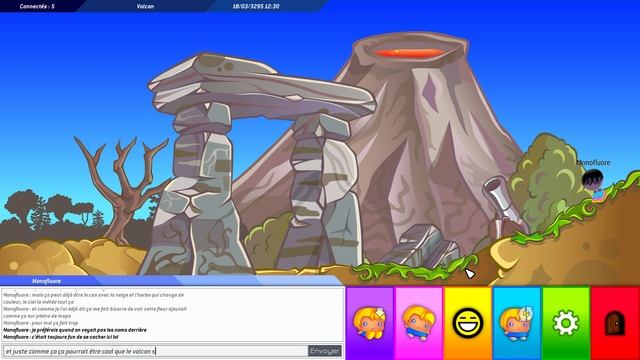This screenshot has width=640, height=360.
Task: Select the second, unlabeled chat tab
Action: [x=139, y=281]
